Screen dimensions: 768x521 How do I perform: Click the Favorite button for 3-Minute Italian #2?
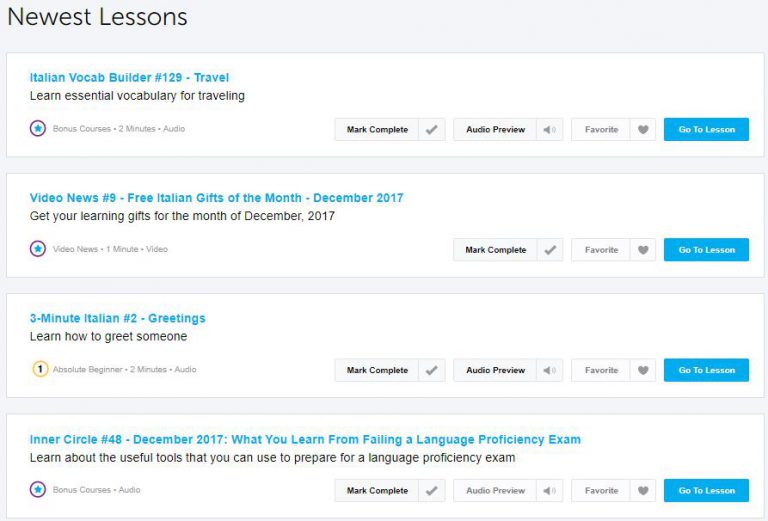coord(601,370)
